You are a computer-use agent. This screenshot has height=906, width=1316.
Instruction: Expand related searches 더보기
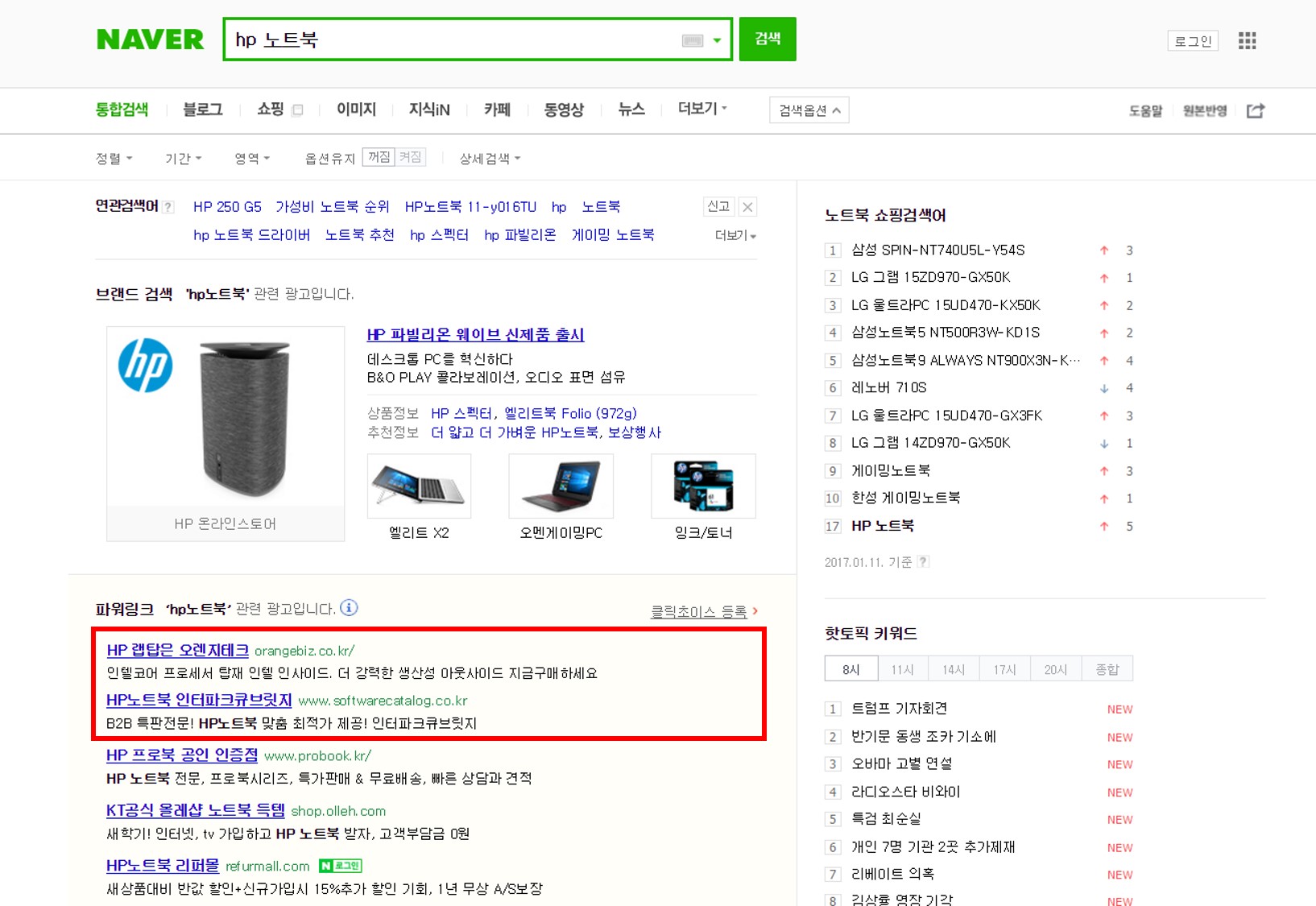point(735,235)
